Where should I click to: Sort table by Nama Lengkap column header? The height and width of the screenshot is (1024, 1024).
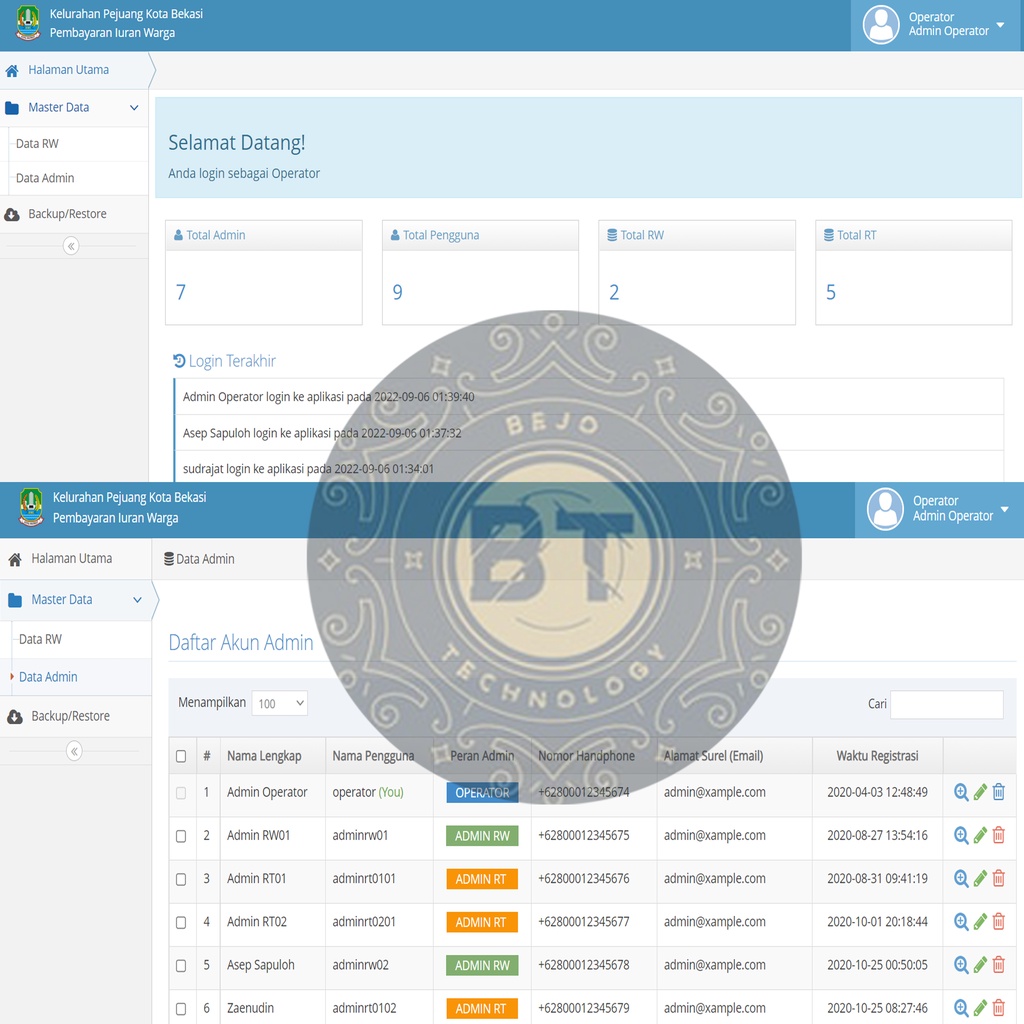pos(264,756)
